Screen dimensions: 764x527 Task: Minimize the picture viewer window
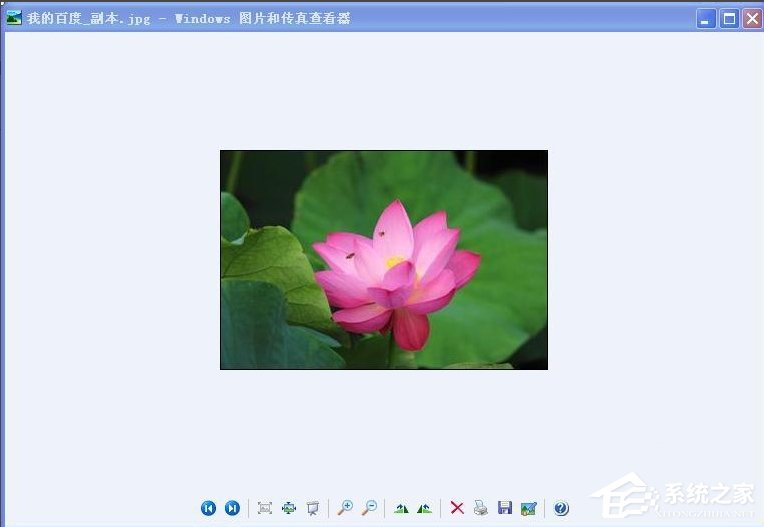706,18
